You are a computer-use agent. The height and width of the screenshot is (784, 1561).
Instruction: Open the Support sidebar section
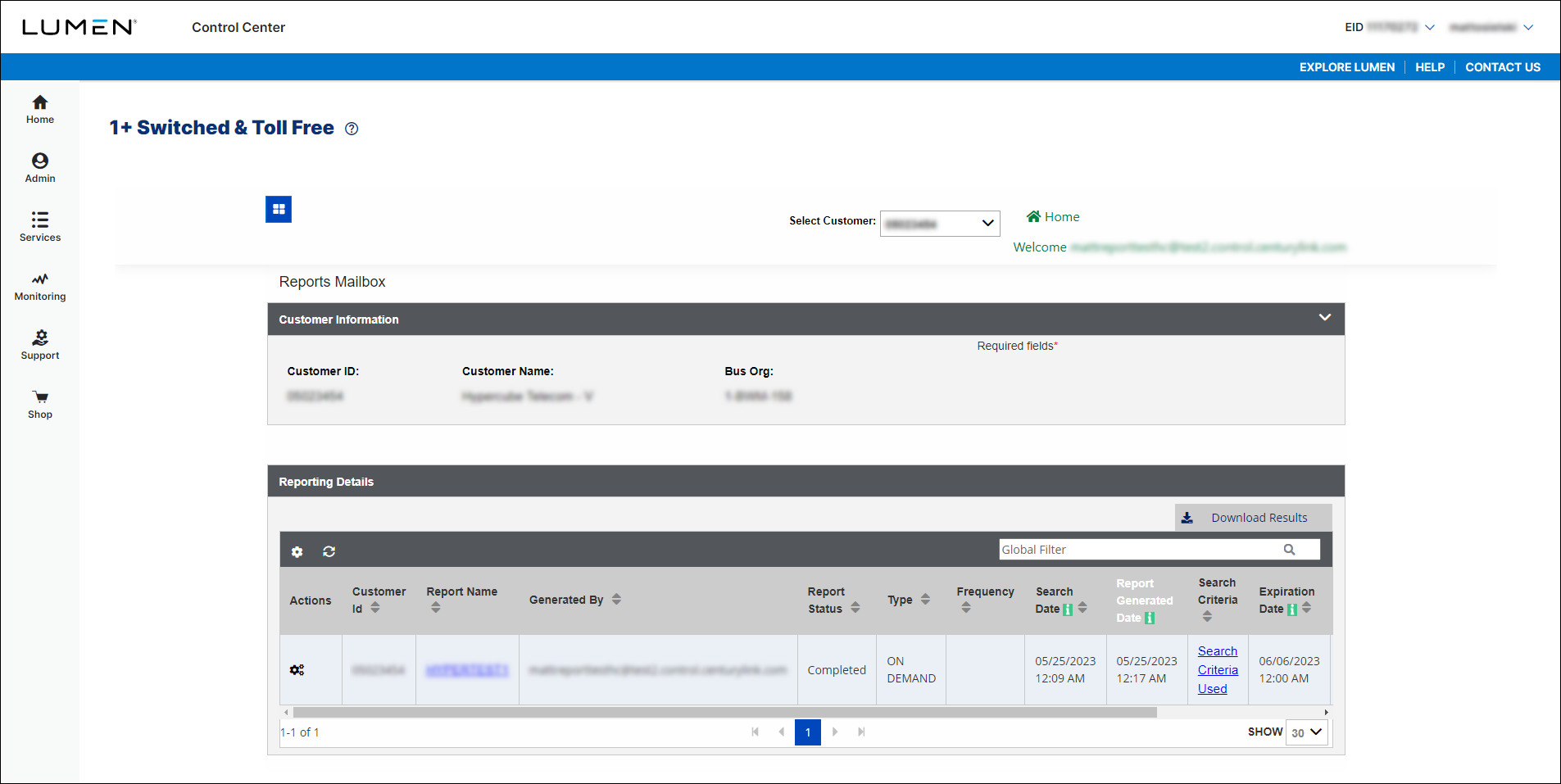pos(39,346)
